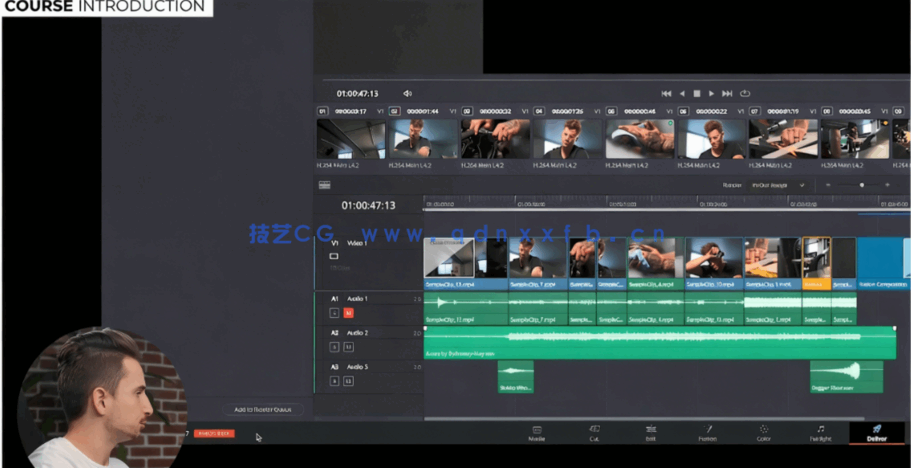Image resolution: width=911 pixels, height=468 pixels.
Task: Play the timeline forward
Action: coord(711,93)
